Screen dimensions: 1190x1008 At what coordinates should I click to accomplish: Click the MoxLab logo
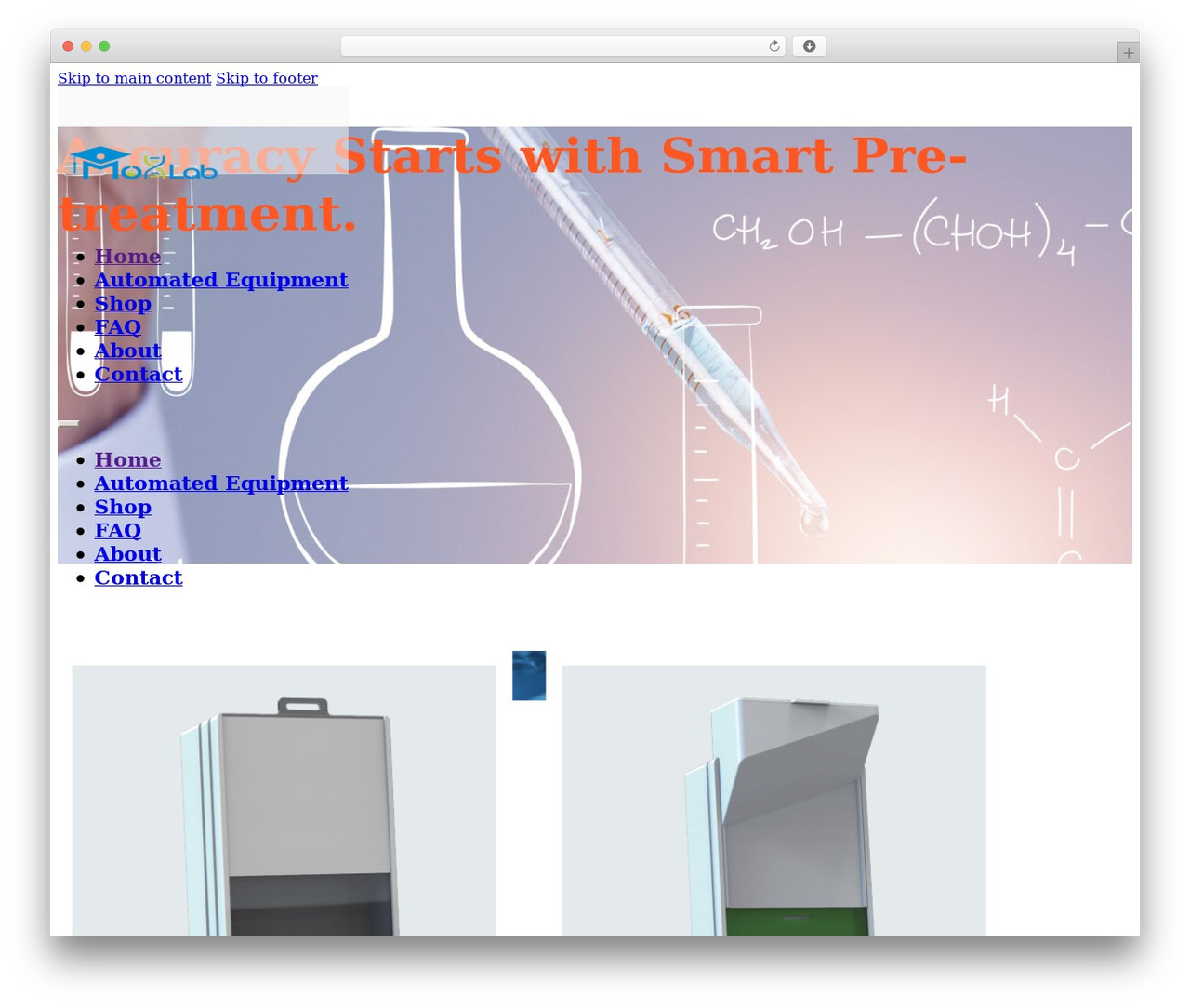pos(142,164)
